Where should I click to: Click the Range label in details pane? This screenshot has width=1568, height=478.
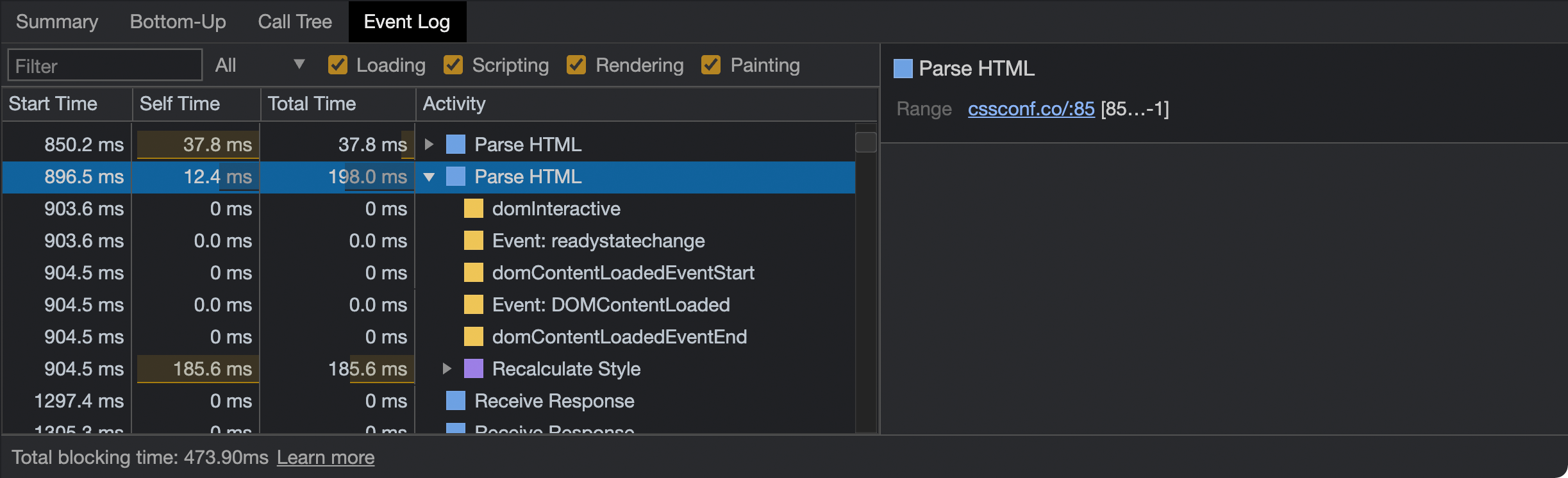[924, 109]
